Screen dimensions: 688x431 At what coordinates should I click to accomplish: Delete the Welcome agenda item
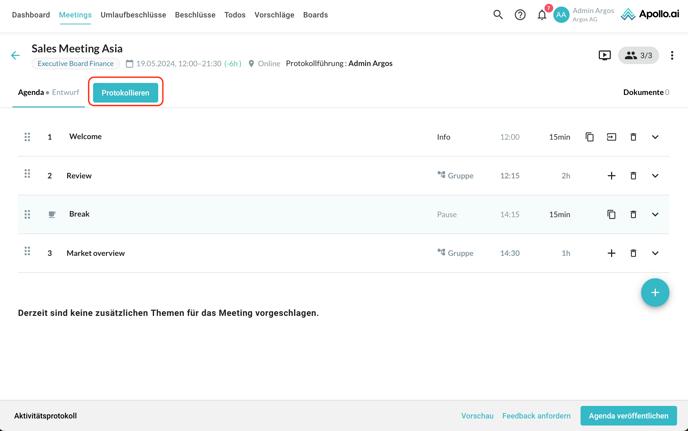633,137
